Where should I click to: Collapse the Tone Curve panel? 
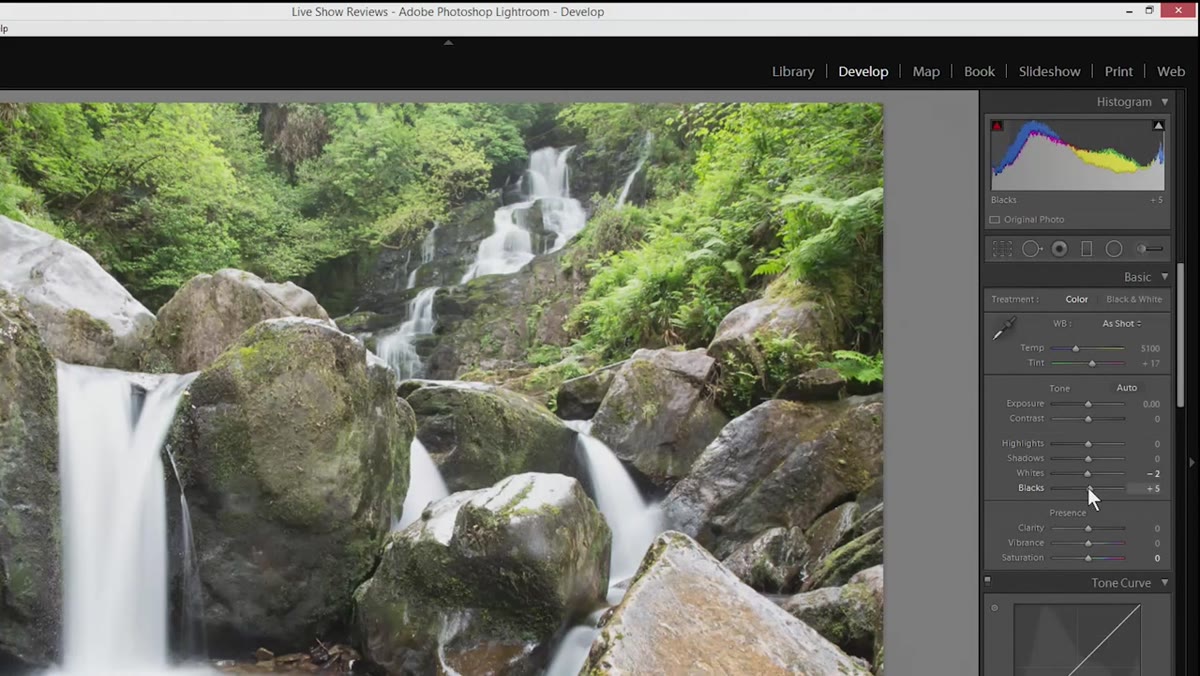[x=1164, y=583]
